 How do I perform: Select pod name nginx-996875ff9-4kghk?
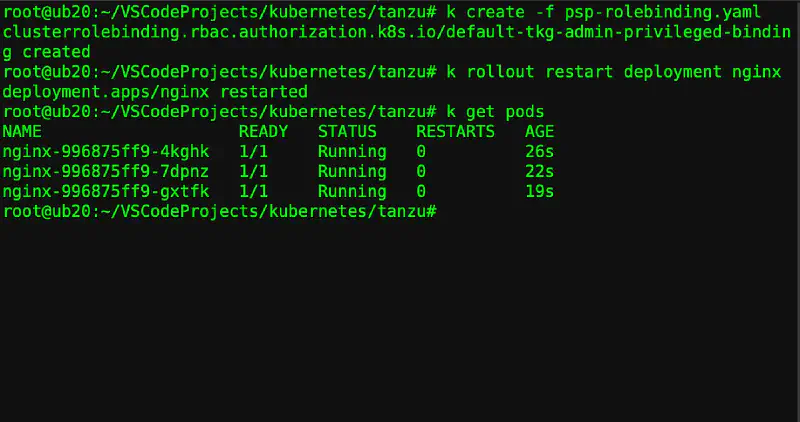point(106,151)
